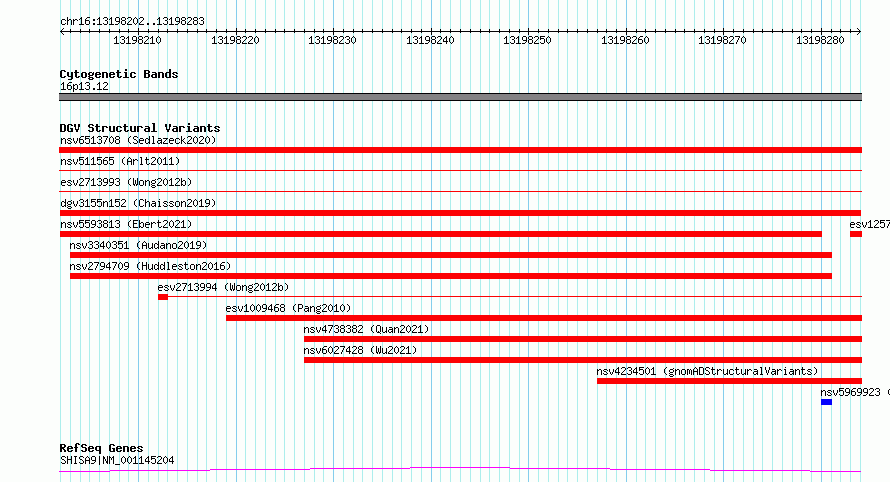Click the thin red line under nsv511565
This screenshot has height=482, width=890.
(x=460, y=170)
